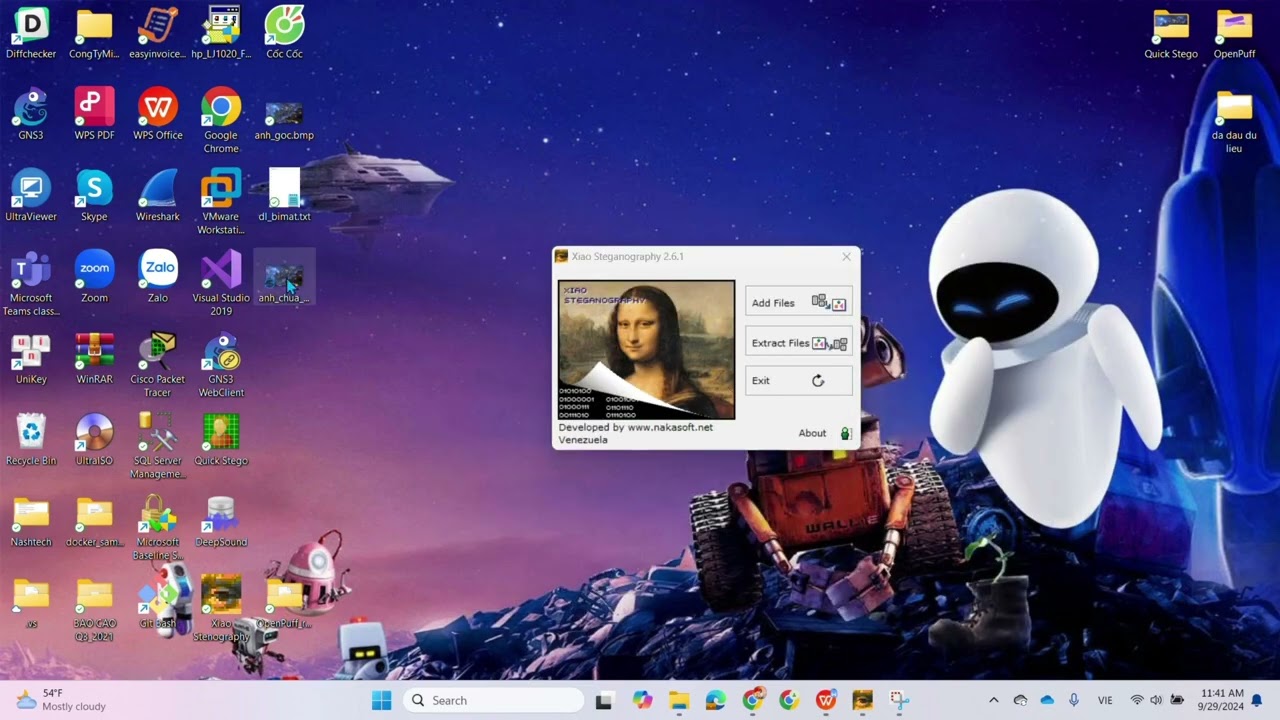Exit Xiao Steganography via Exit button

pyautogui.click(x=798, y=381)
